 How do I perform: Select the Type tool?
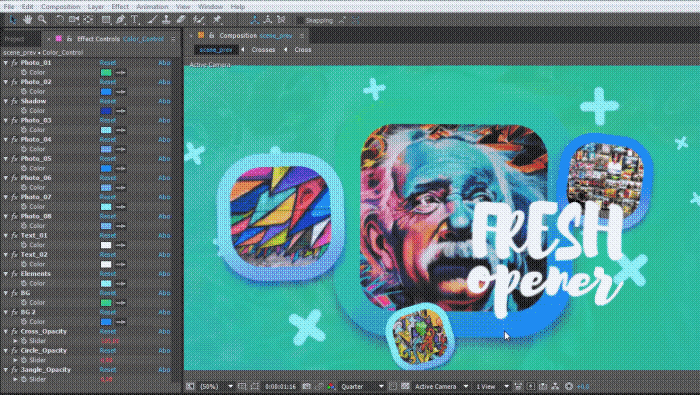tap(135, 20)
